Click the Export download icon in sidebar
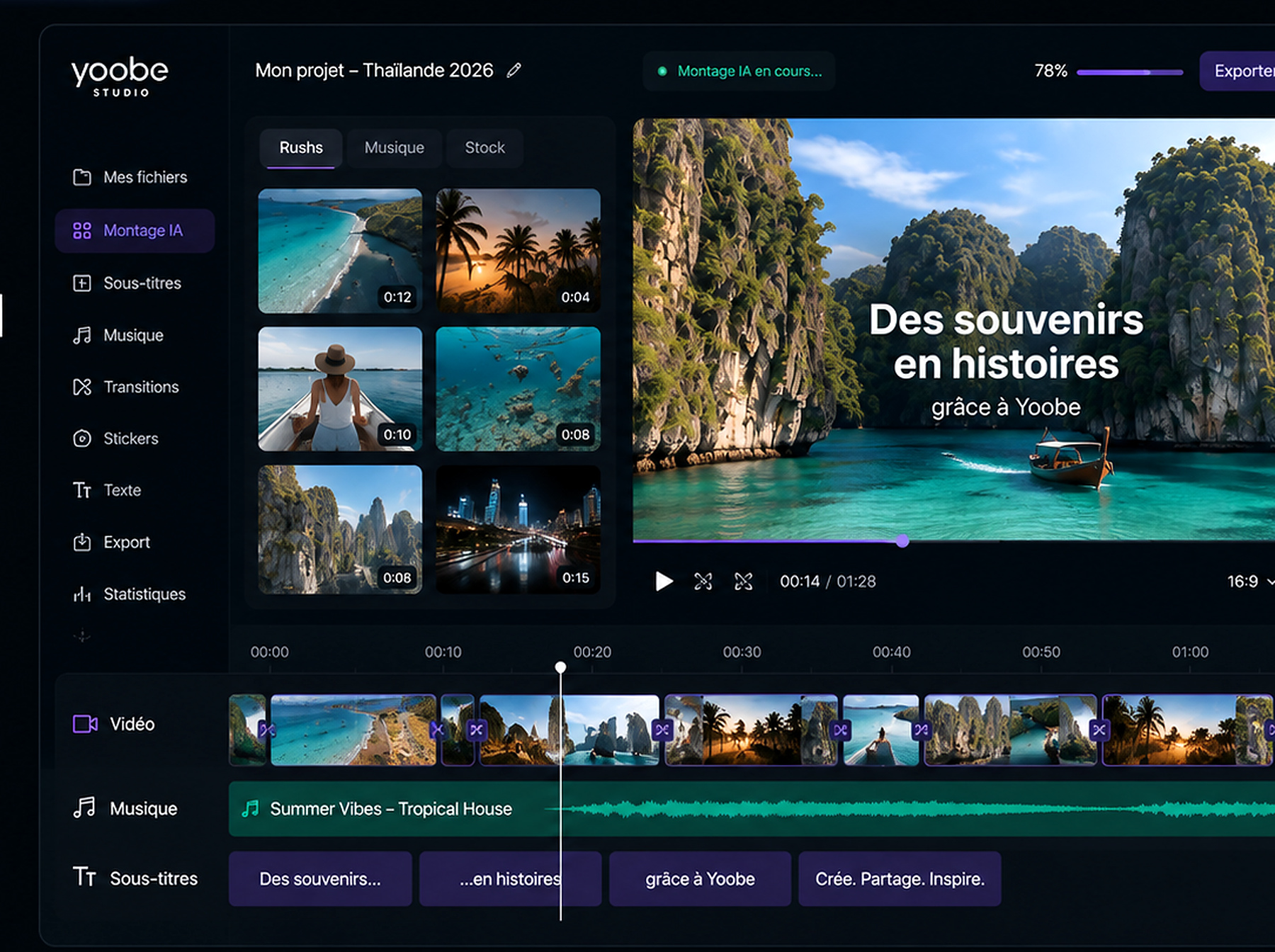Screen dimensions: 1275x952 coord(82,542)
